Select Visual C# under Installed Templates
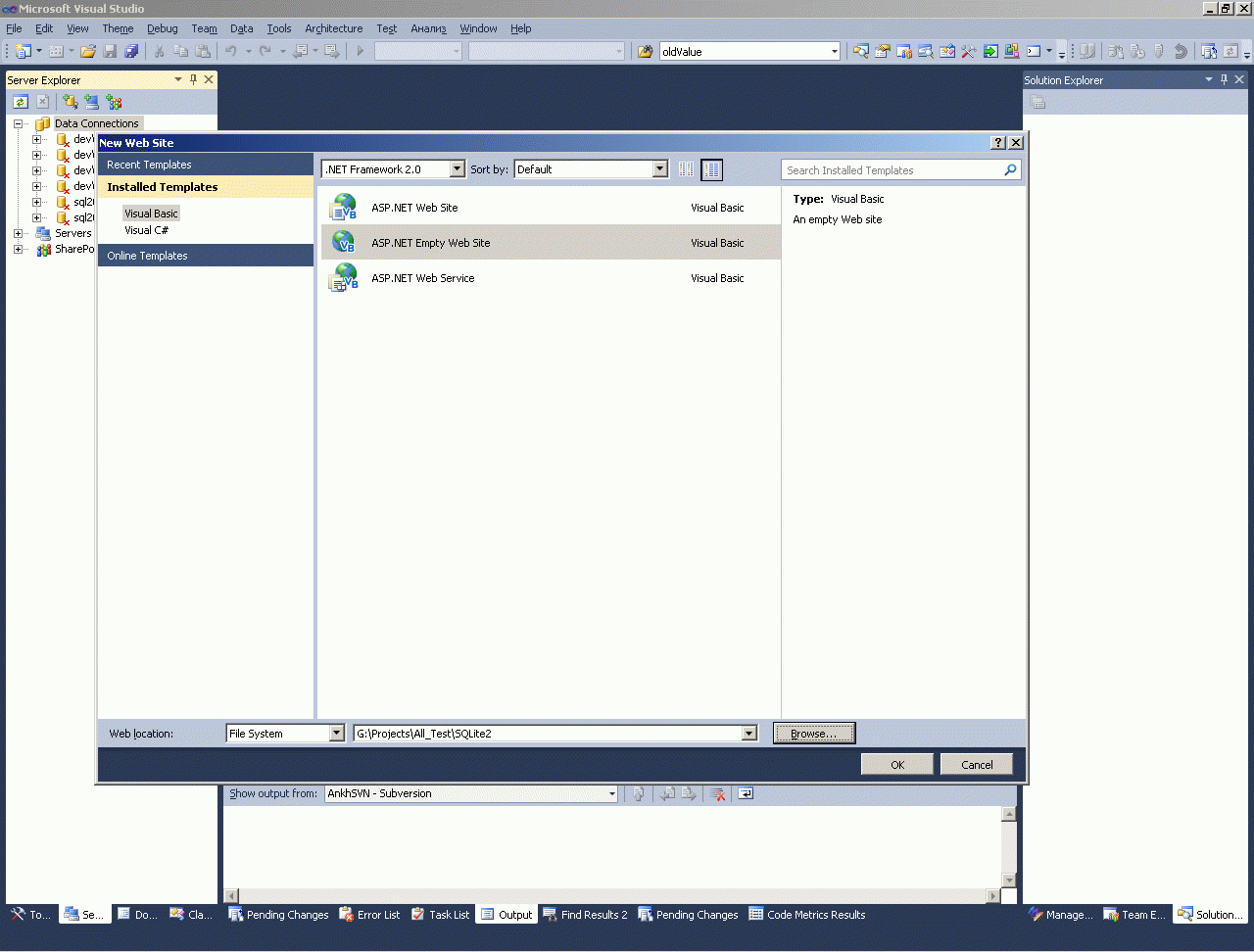This screenshot has height=952, width=1254. [147, 231]
